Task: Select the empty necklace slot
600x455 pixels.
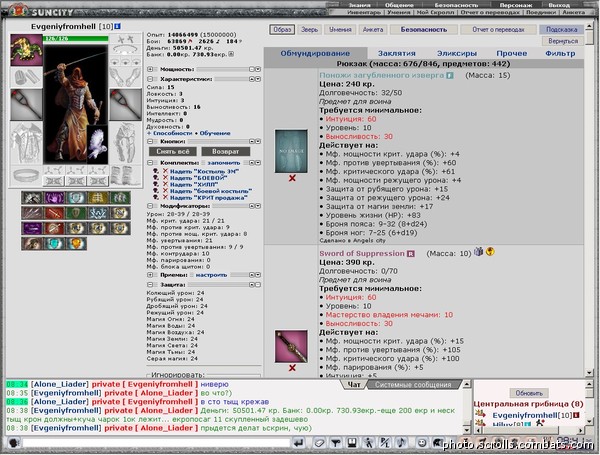Action: pyautogui.click(x=126, y=50)
